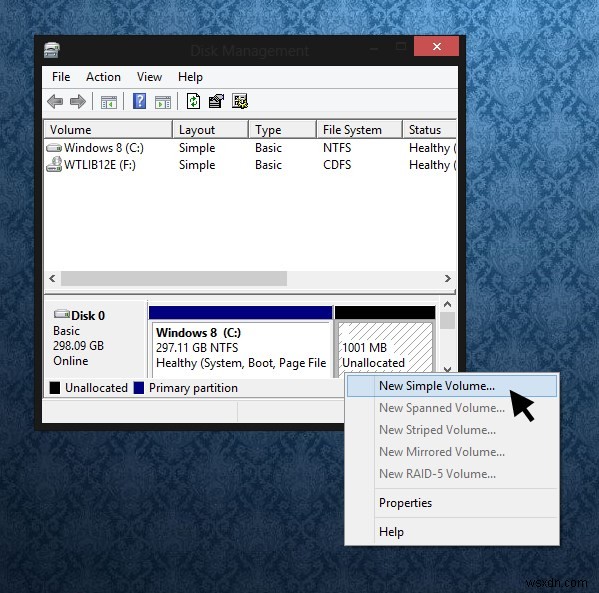The image size is (599, 593).
Task: Sort by the Type column header
Action: click(283, 130)
